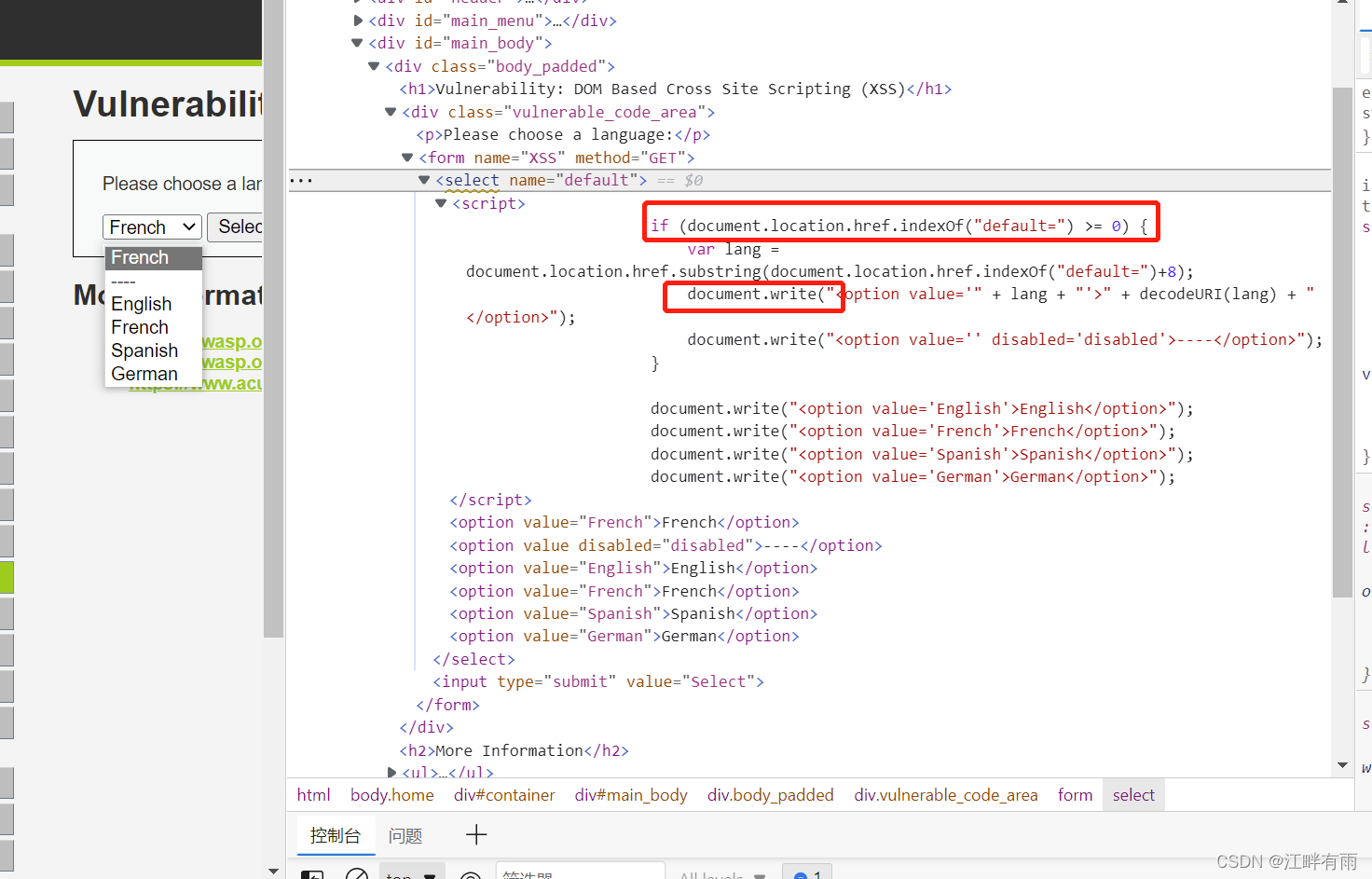This screenshot has width=1372, height=879.
Task: Collapse the div id="main_body" node
Action: [x=357, y=43]
